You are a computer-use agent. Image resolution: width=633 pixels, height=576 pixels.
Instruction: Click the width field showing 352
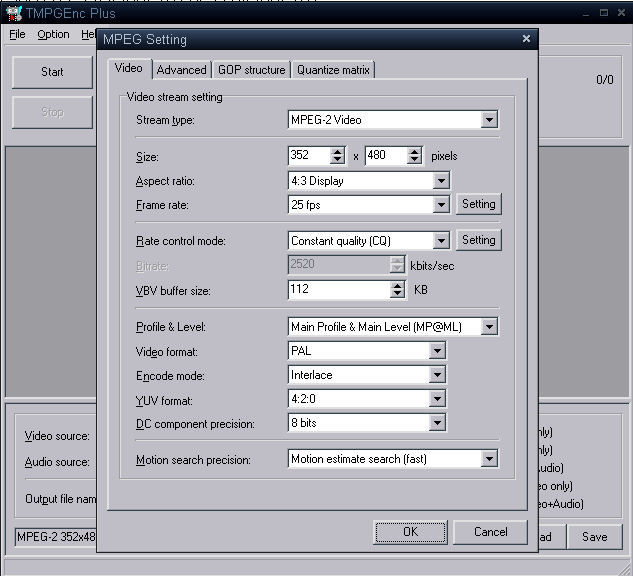point(309,155)
